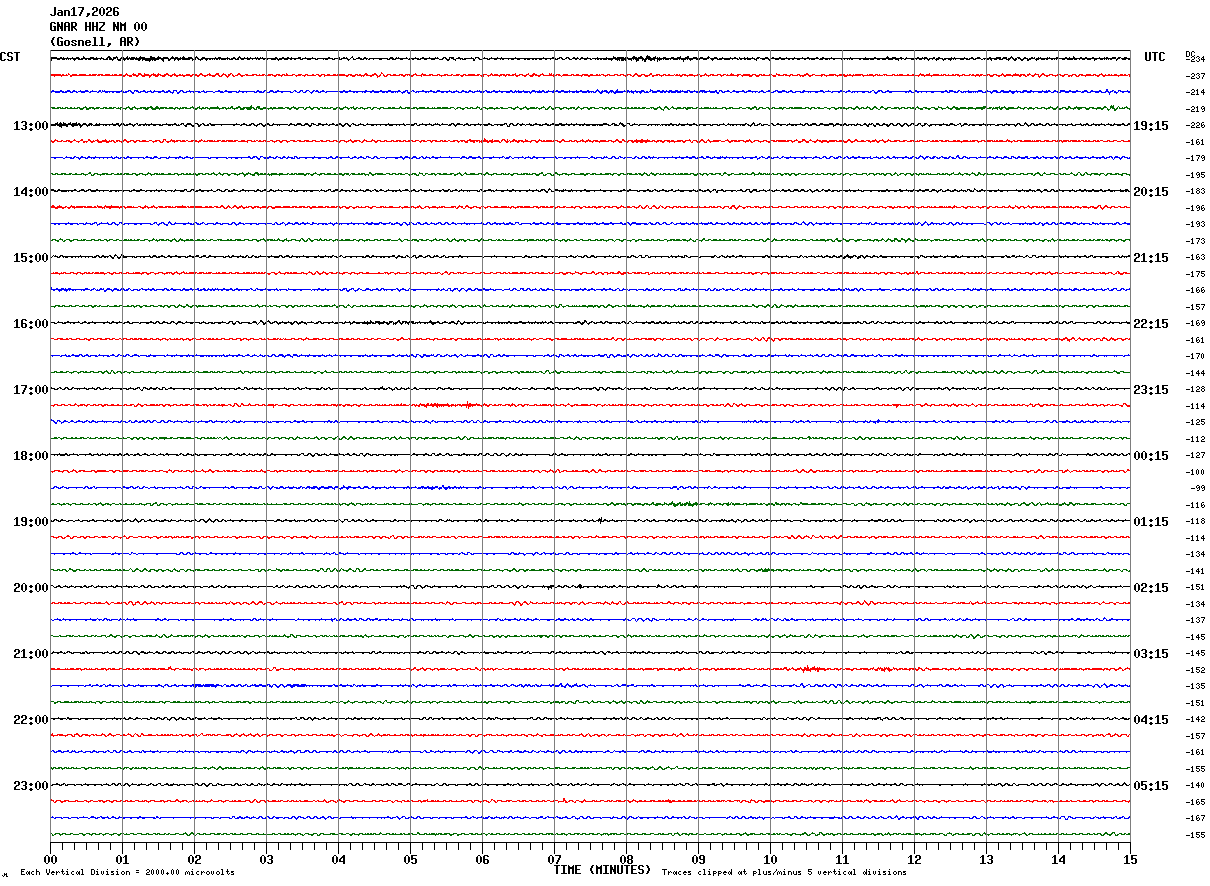Screen dimensions: 1210x886
Task: Click the vertical division microvolts scale note
Action: [127, 873]
